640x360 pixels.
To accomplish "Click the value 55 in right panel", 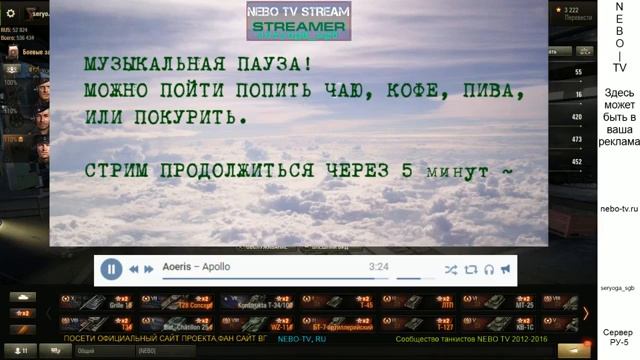I will click(x=578, y=72).
